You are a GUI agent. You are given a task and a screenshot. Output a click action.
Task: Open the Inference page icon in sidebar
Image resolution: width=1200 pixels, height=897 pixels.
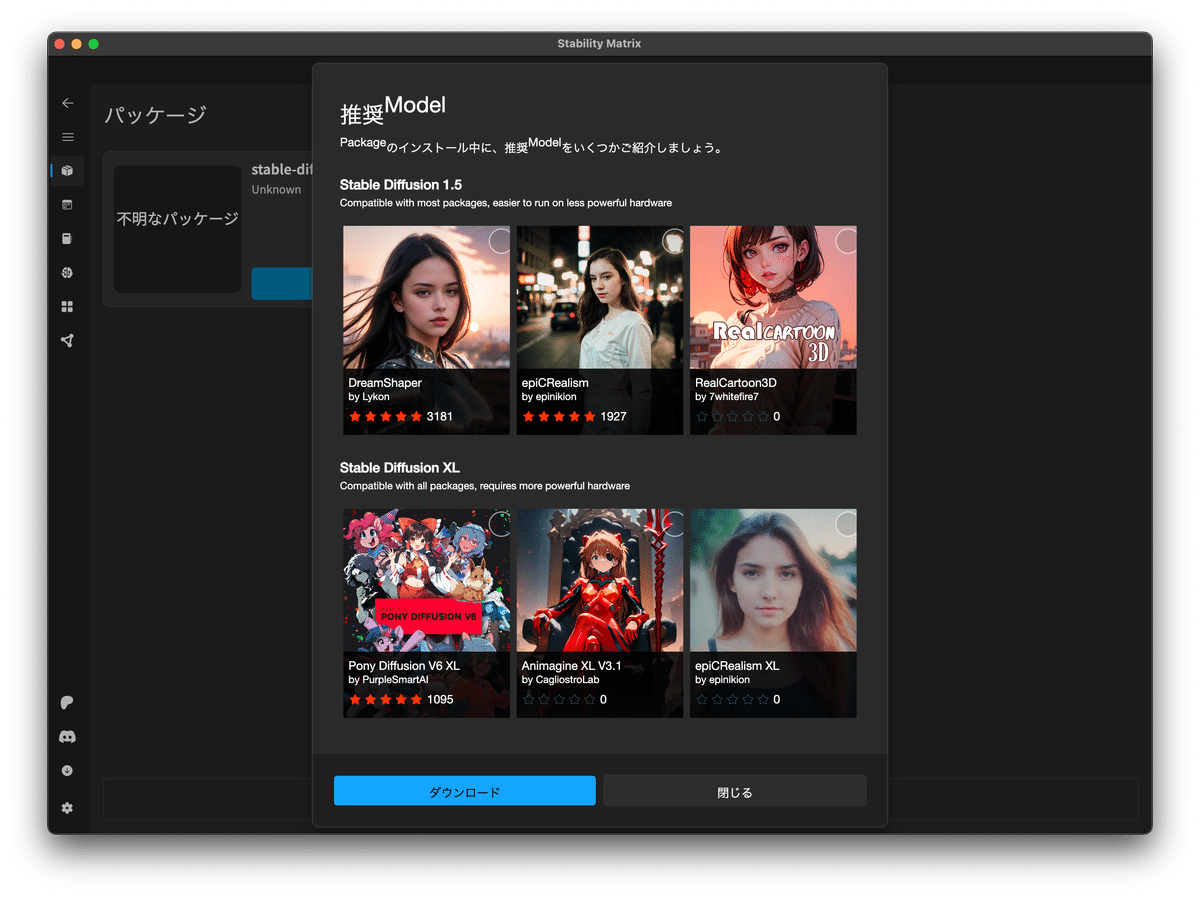pos(67,205)
